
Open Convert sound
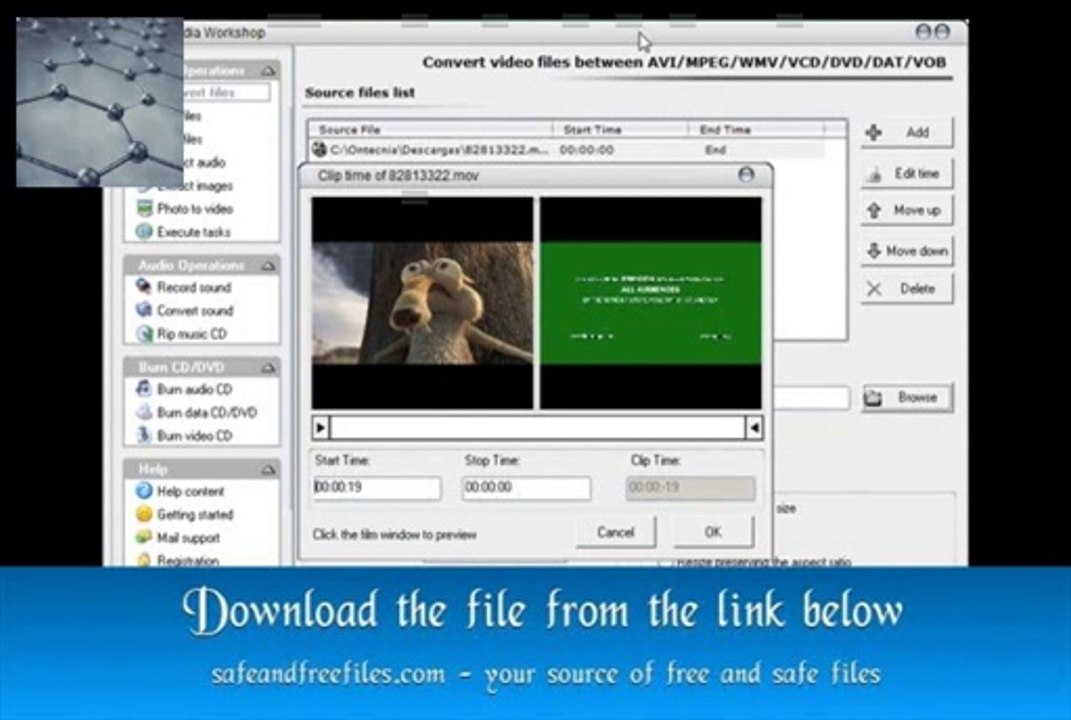click(x=195, y=310)
